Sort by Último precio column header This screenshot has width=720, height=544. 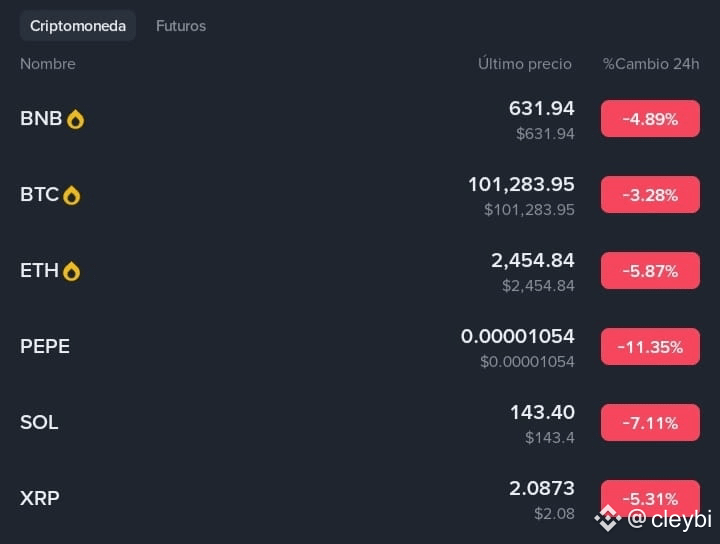pyautogui.click(x=525, y=64)
